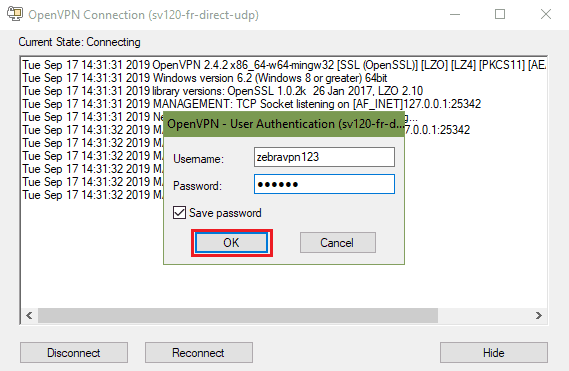
Task: Click the Disconnect button
Action: pos(74,352)
